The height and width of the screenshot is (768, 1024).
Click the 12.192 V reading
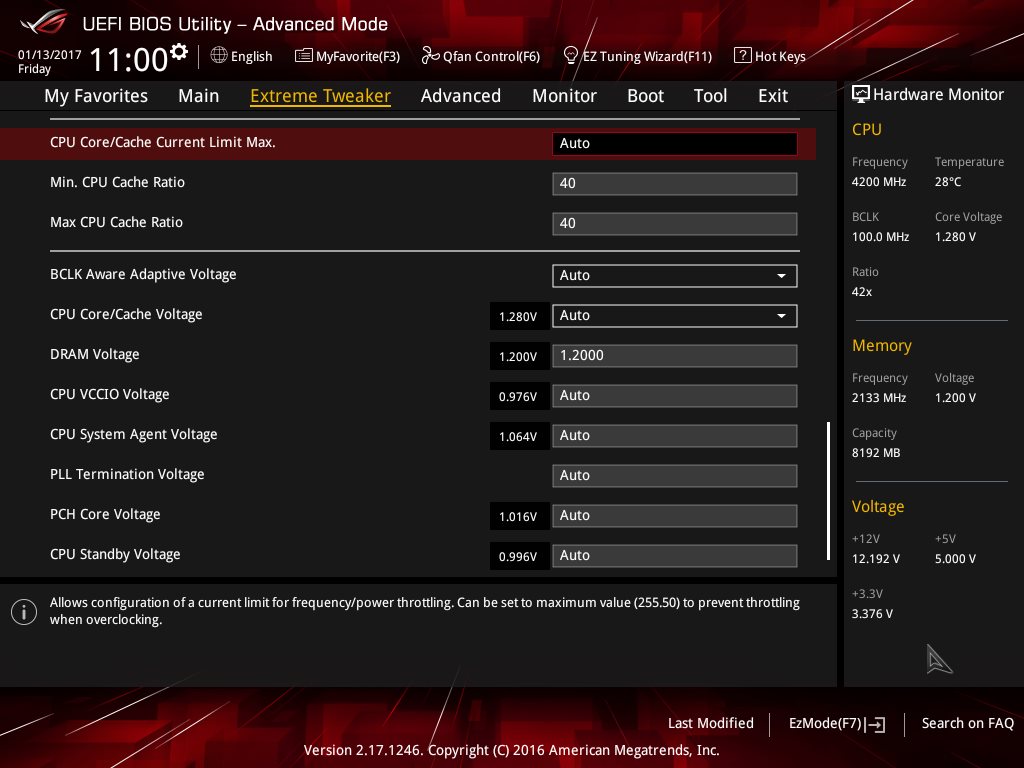tap(876, 559)
